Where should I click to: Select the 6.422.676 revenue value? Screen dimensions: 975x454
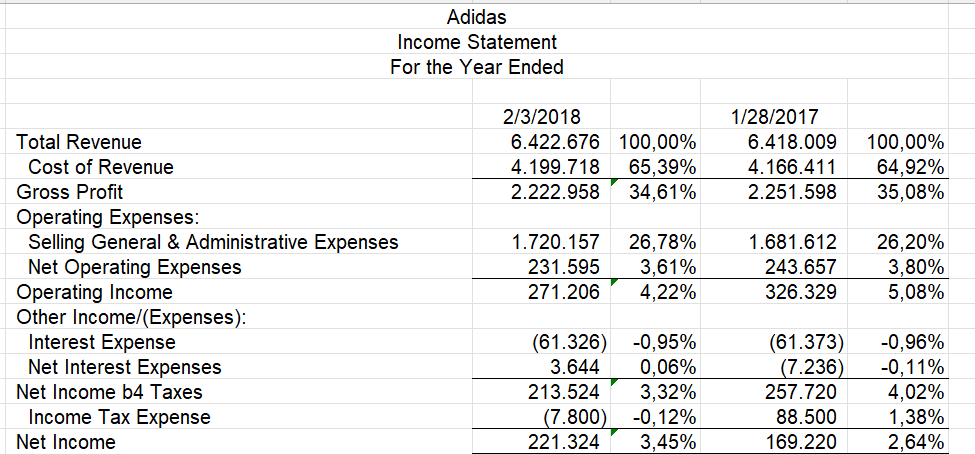pos(555,142)
